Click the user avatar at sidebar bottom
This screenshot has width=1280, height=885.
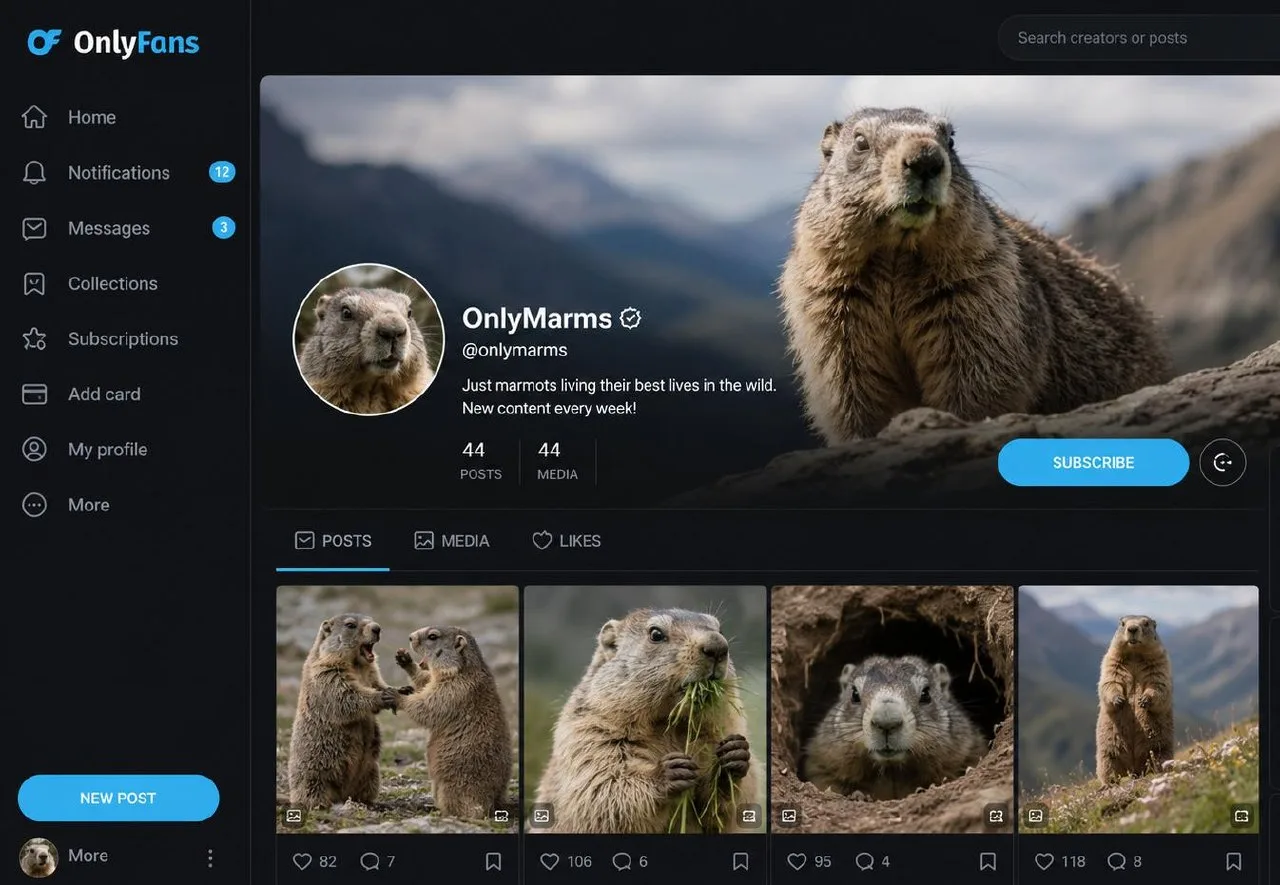pyautogui.click(x=38, y=857)
